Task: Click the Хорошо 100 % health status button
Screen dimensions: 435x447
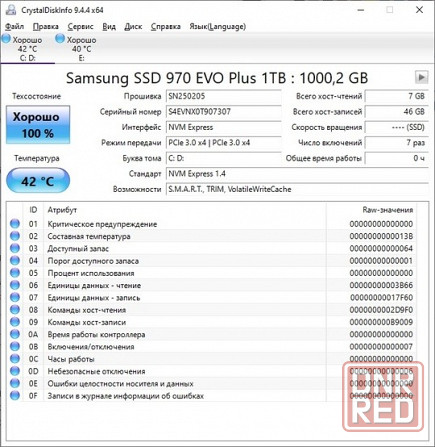Action: pyautogui.click(x=38, y=125)
